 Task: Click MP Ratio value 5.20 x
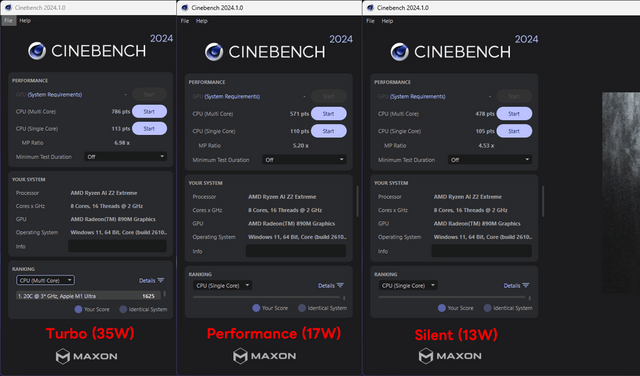pyautogui.click(x=301, y=146)
